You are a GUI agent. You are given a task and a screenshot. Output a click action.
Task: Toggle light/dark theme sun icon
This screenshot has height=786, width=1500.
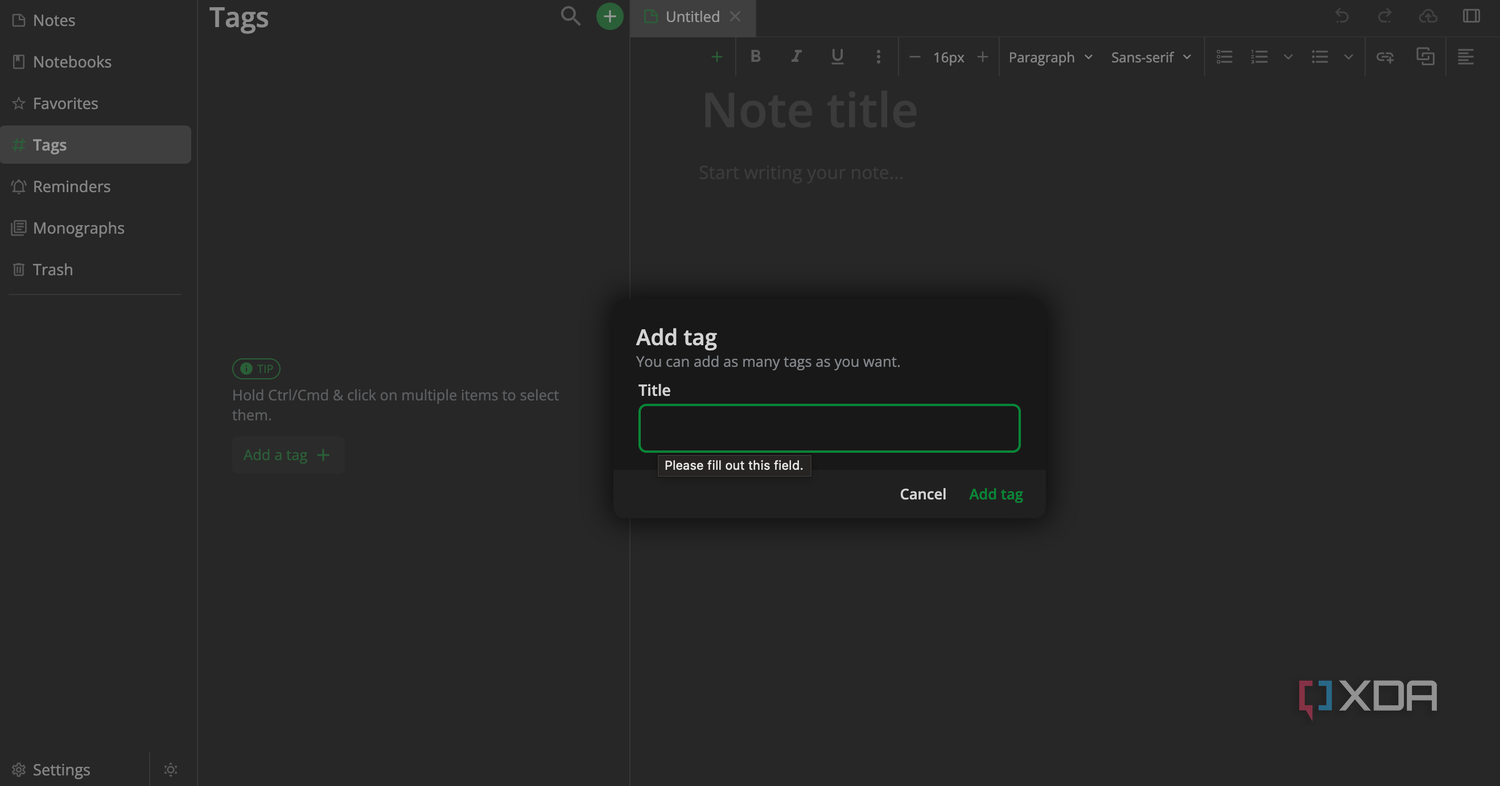(x=171, y=769)
